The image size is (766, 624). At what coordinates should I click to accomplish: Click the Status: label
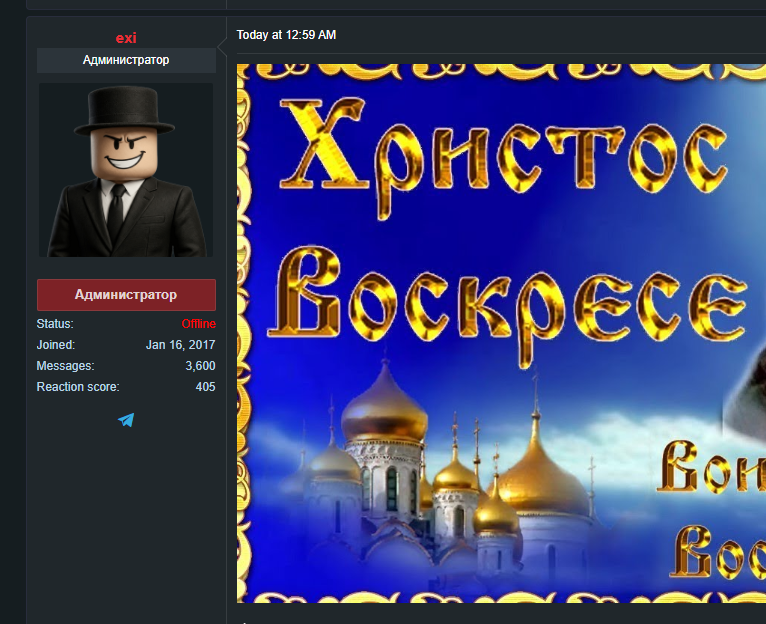pyautogui.click(x=55, y=323)
